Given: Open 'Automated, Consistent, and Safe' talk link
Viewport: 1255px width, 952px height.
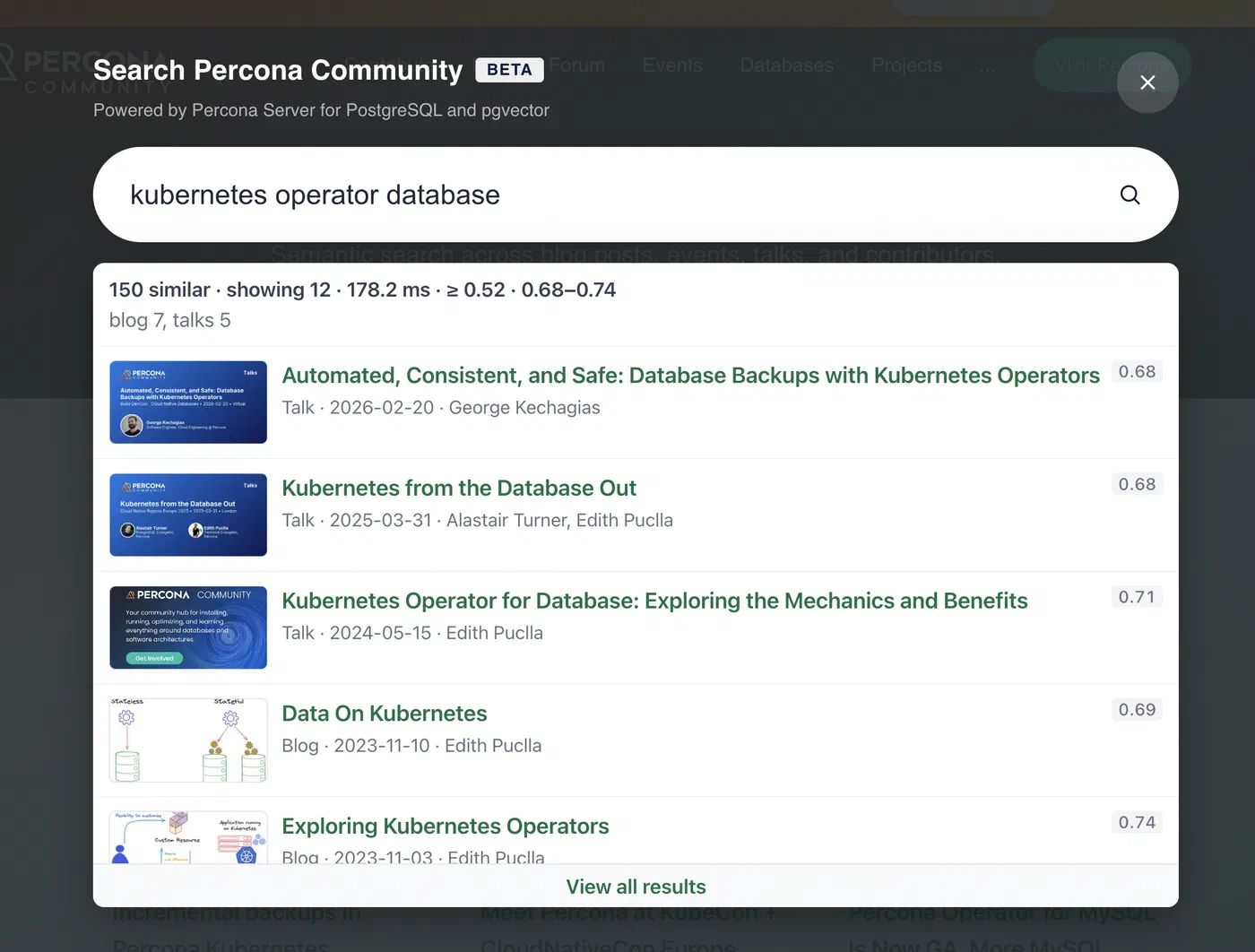Looking at the screenshot, I should (x=690, y=376).
